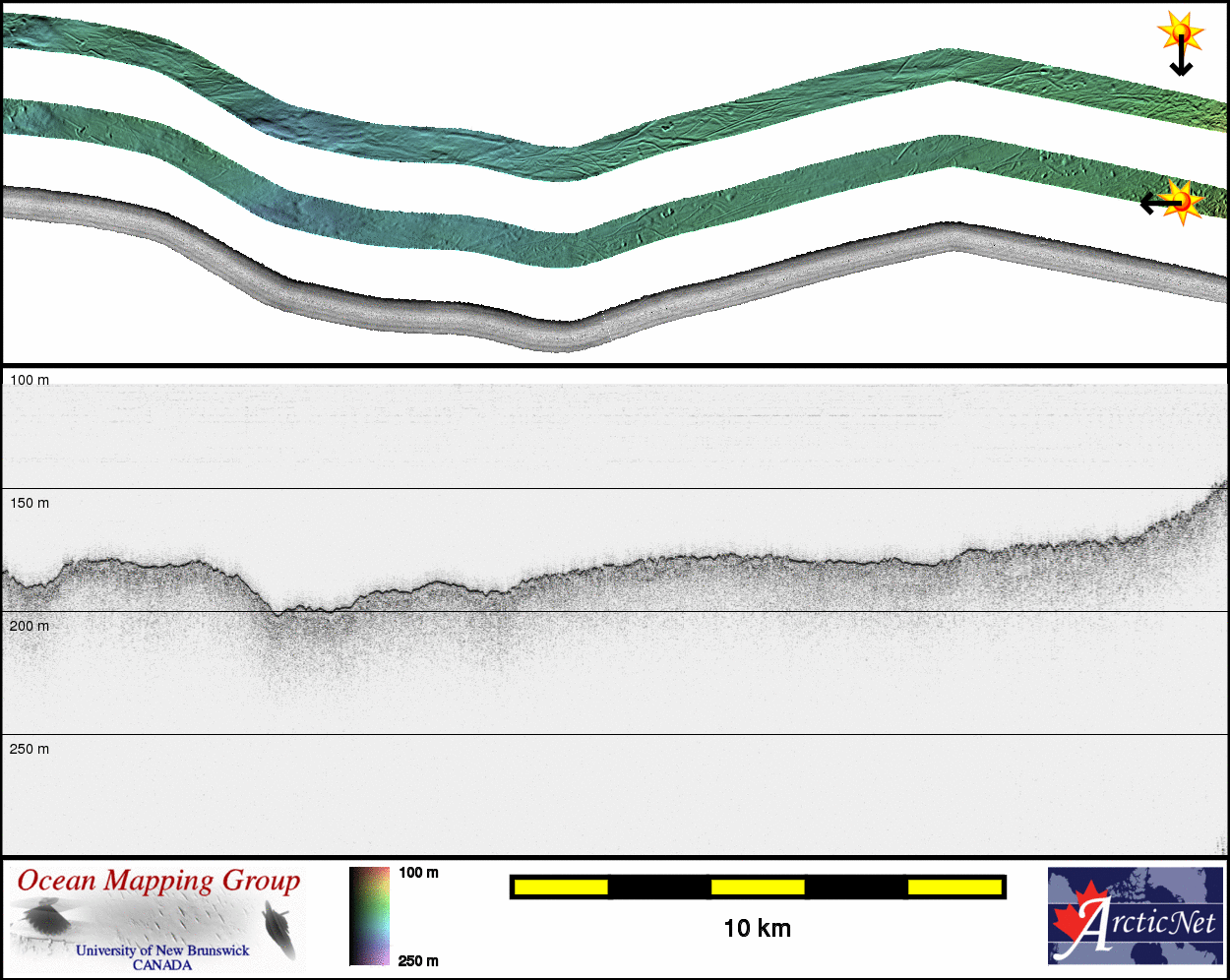The height and width of the screenshot is (980, 1230).
Task: Click the sun icon with left-pointing arrow
Action: point(1184,202)
